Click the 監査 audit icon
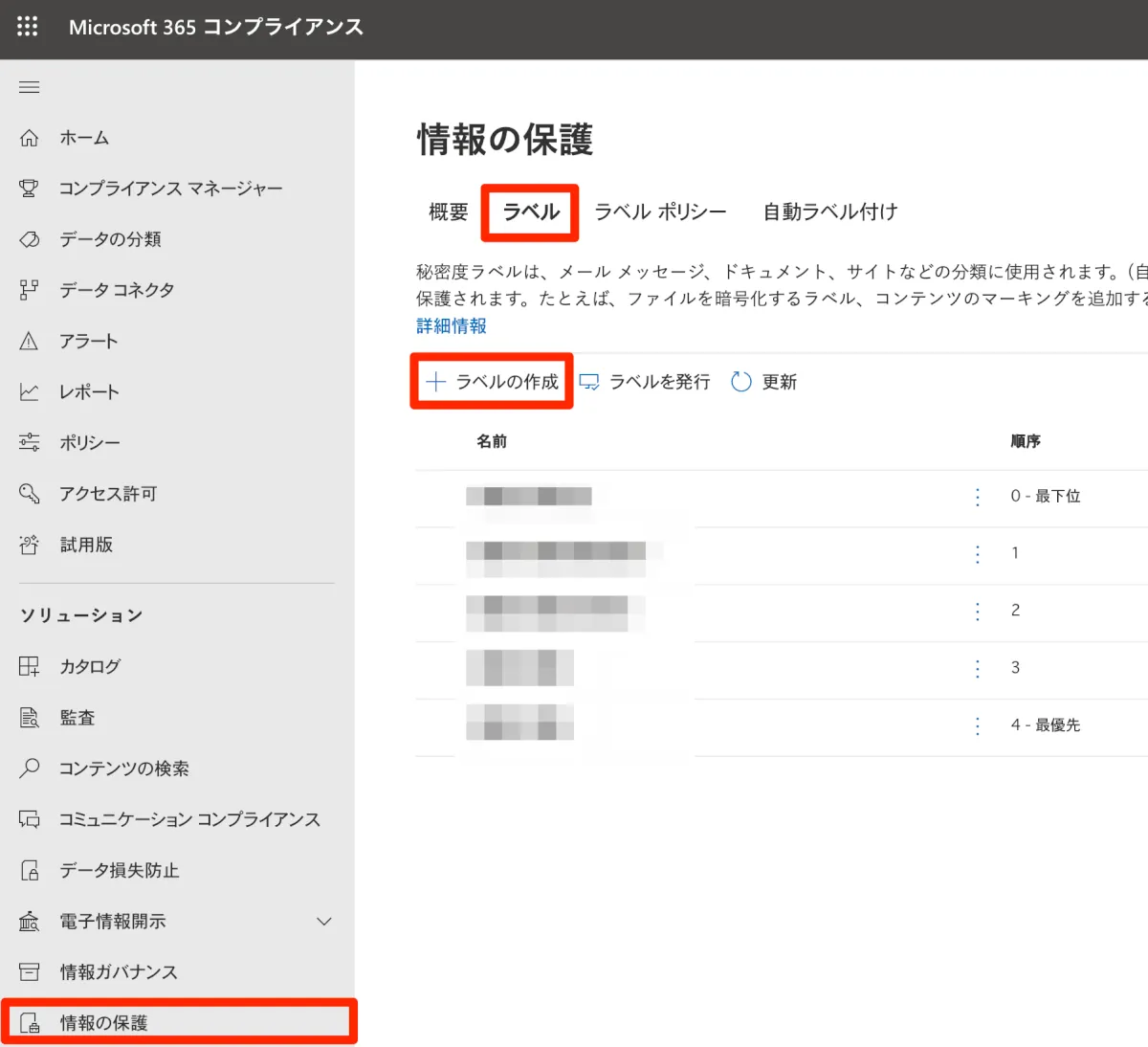This screenshot has width=1148, height=1047. coord(30,718)
